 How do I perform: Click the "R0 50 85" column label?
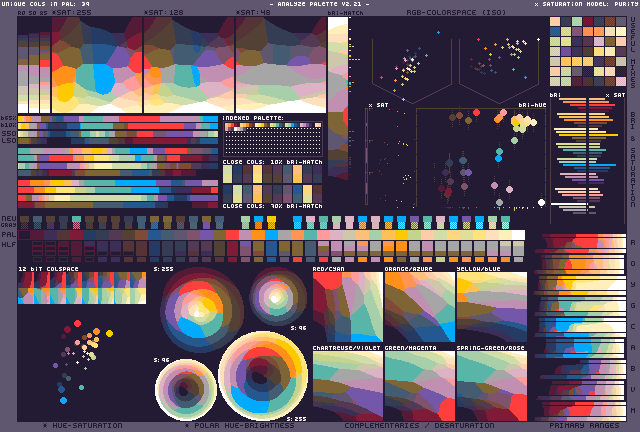tap(33, 13)
